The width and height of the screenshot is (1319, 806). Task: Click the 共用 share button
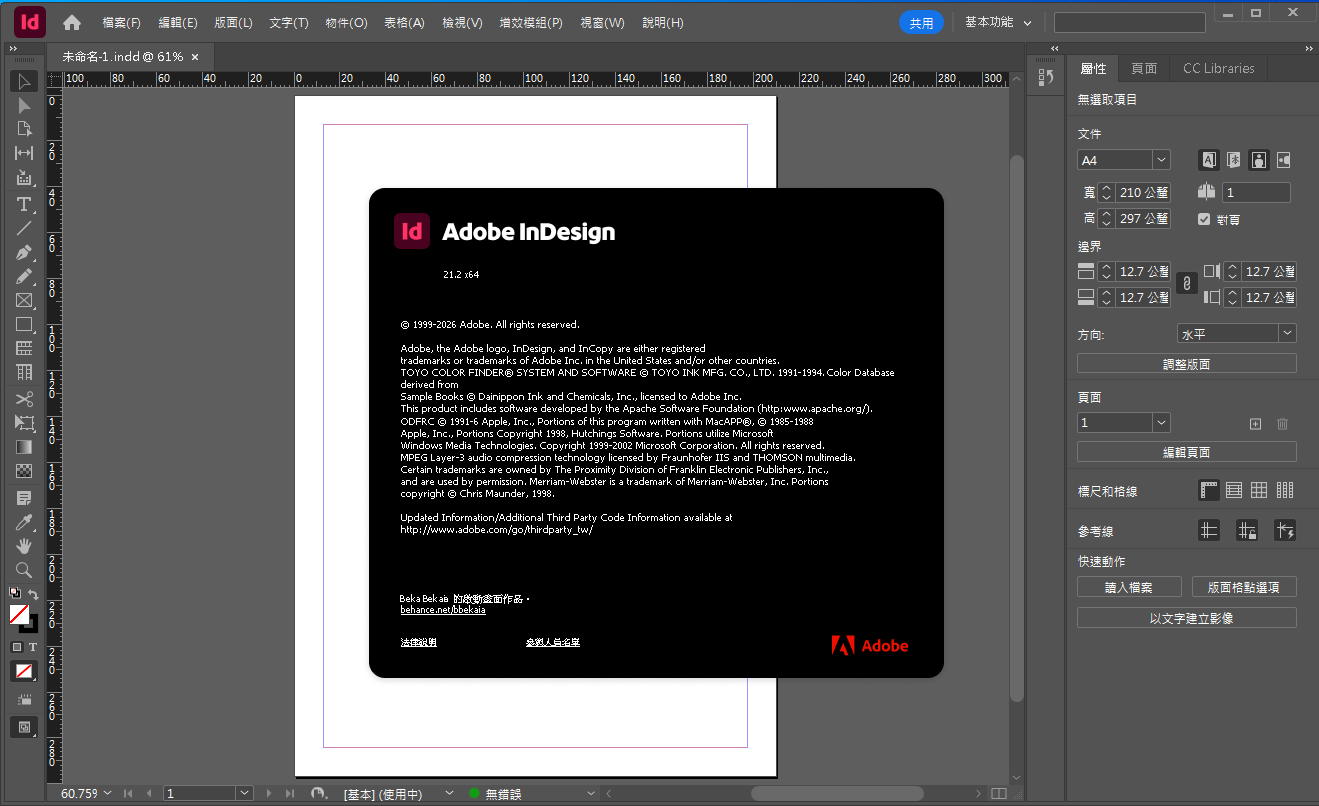(921, 23)
